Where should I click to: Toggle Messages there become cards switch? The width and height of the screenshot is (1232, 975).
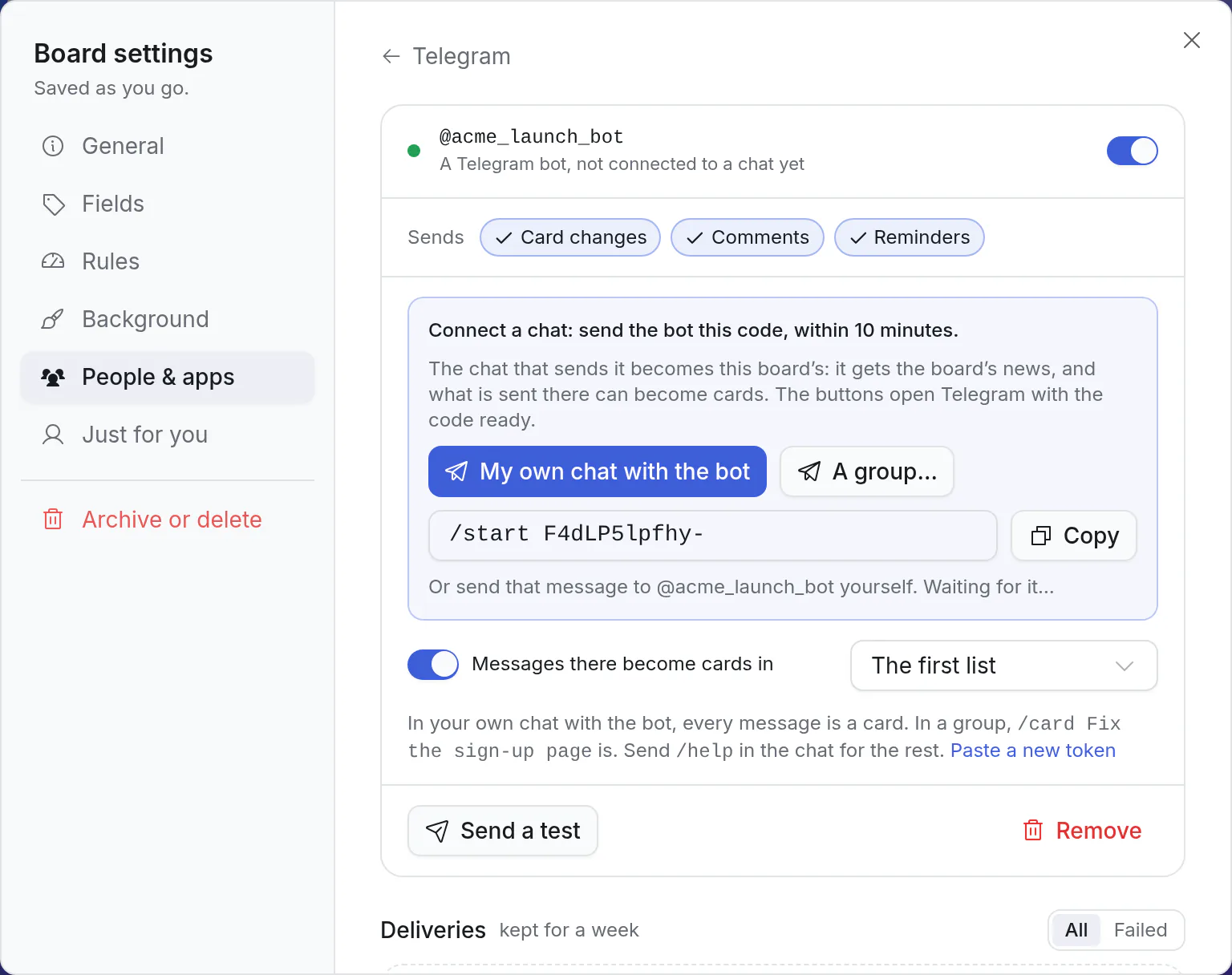pos(433,665)
